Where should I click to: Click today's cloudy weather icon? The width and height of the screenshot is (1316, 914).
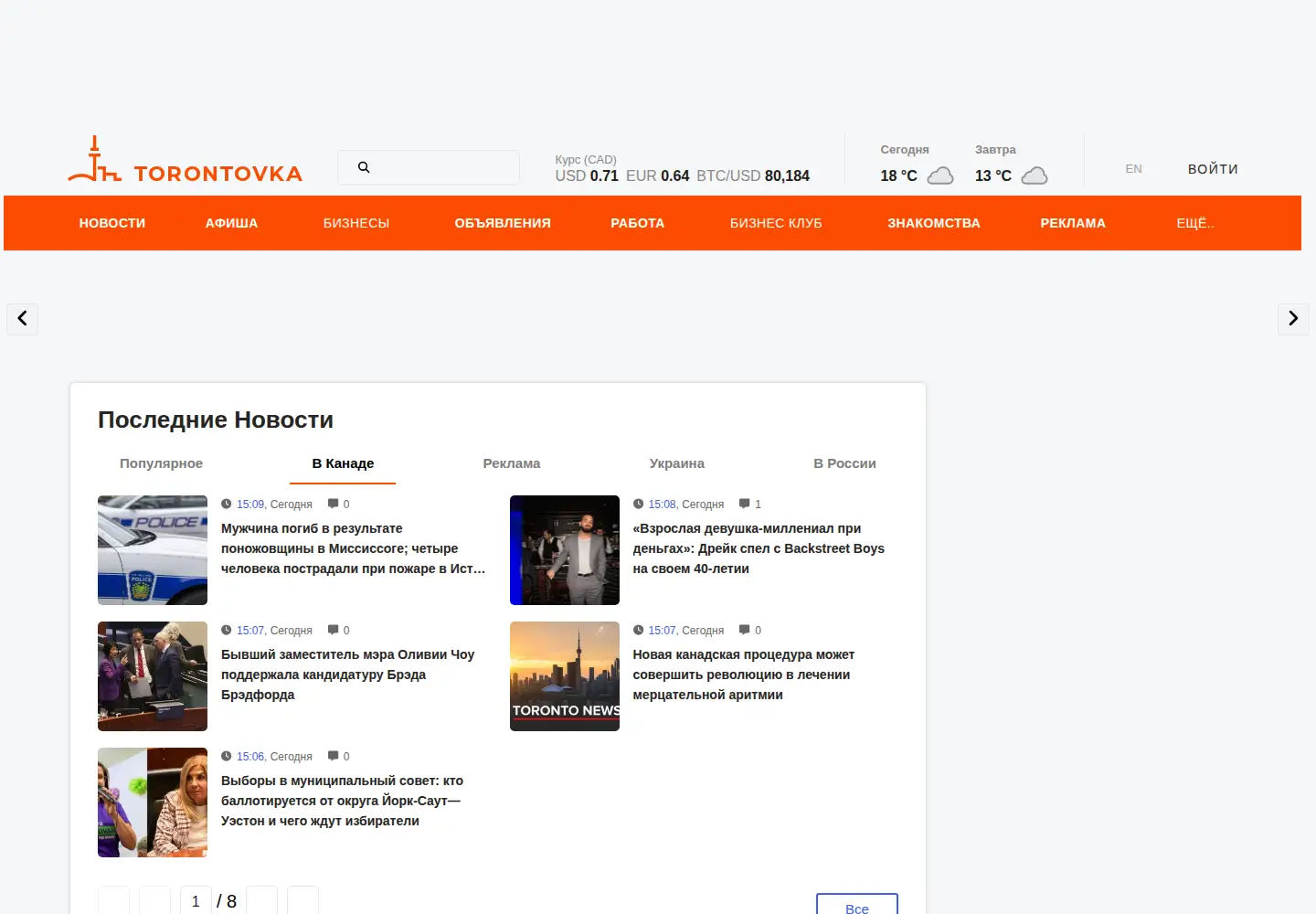pyautogui.click(x=940, y=175)
